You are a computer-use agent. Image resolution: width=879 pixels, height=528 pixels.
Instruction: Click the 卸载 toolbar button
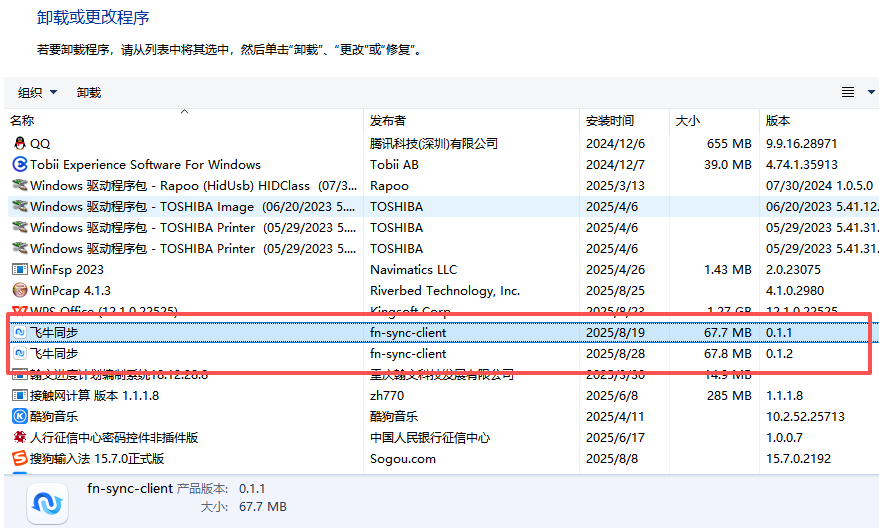[x=89, y=92]
